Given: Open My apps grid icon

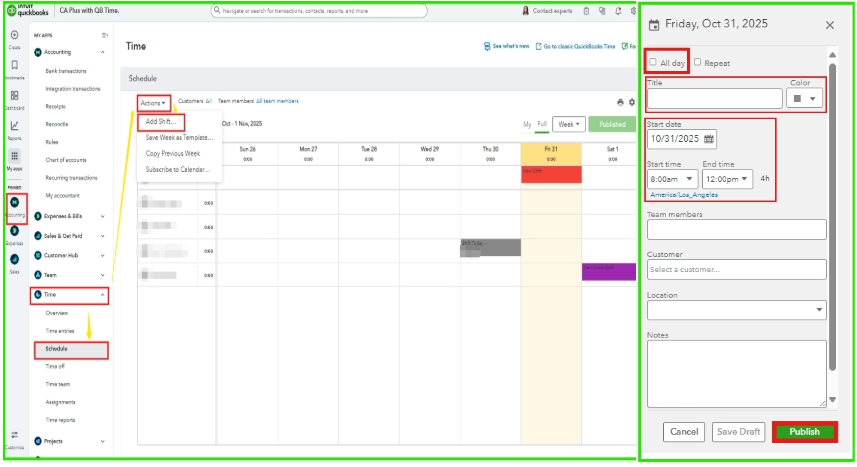Looking at the screenshot, I should click(x=14, y=156).
